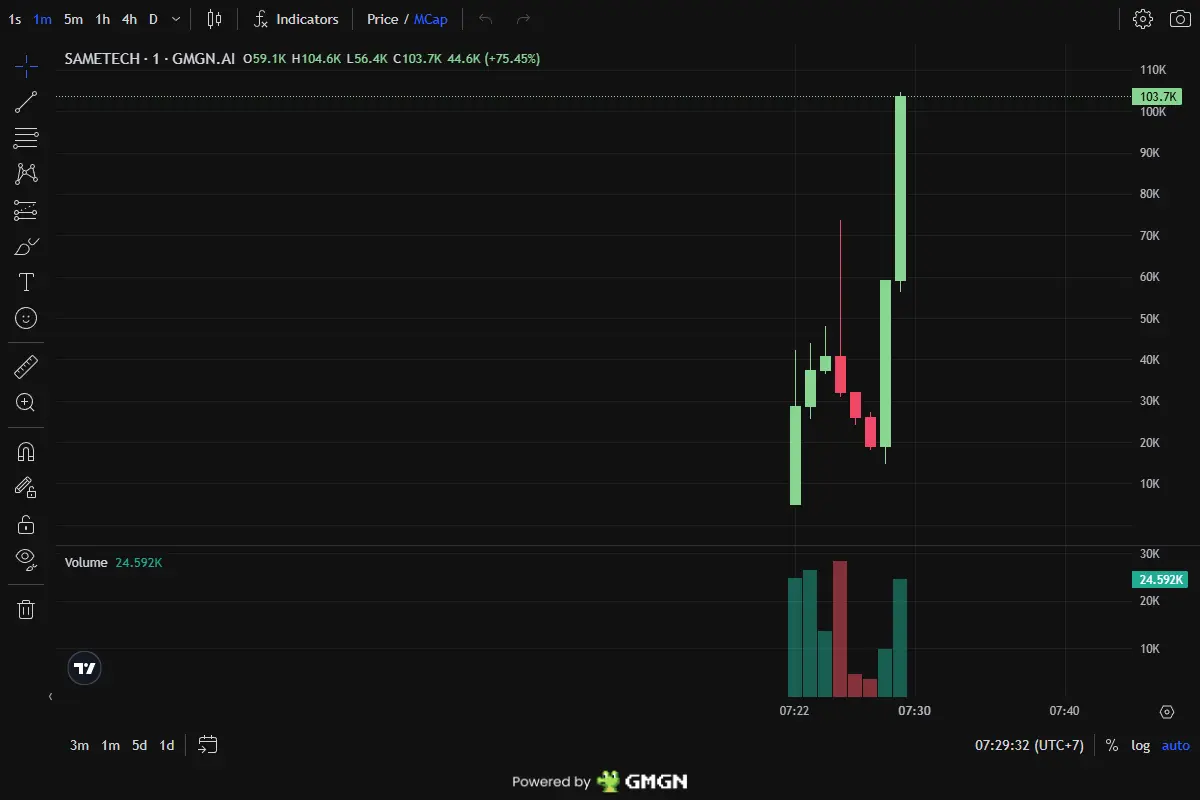
Task: Switch to the 5m timeframe
Action: [x=73, y=19]
